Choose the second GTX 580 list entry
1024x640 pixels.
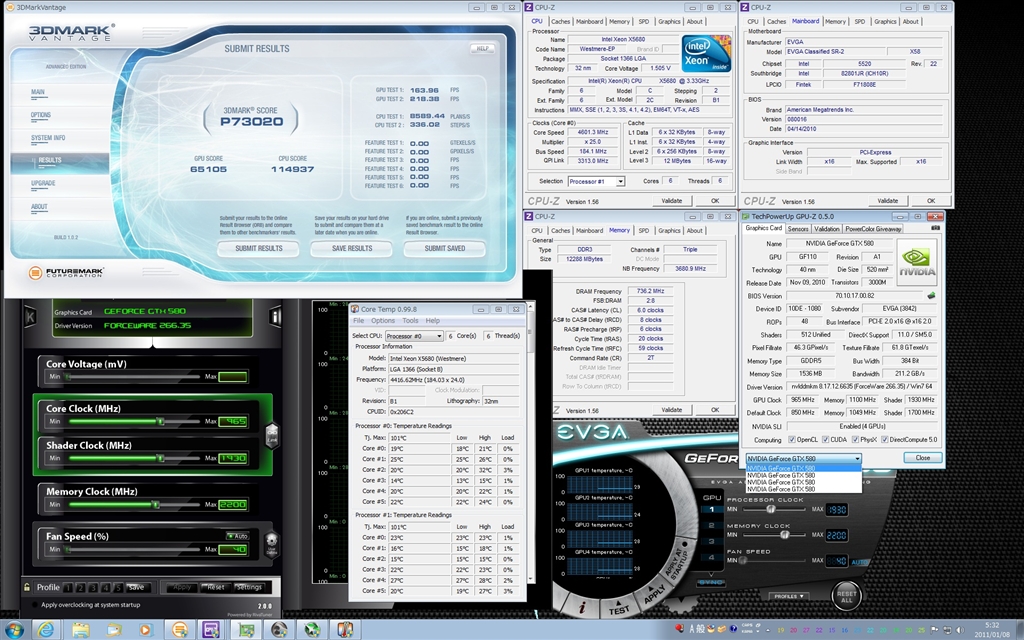804,475
